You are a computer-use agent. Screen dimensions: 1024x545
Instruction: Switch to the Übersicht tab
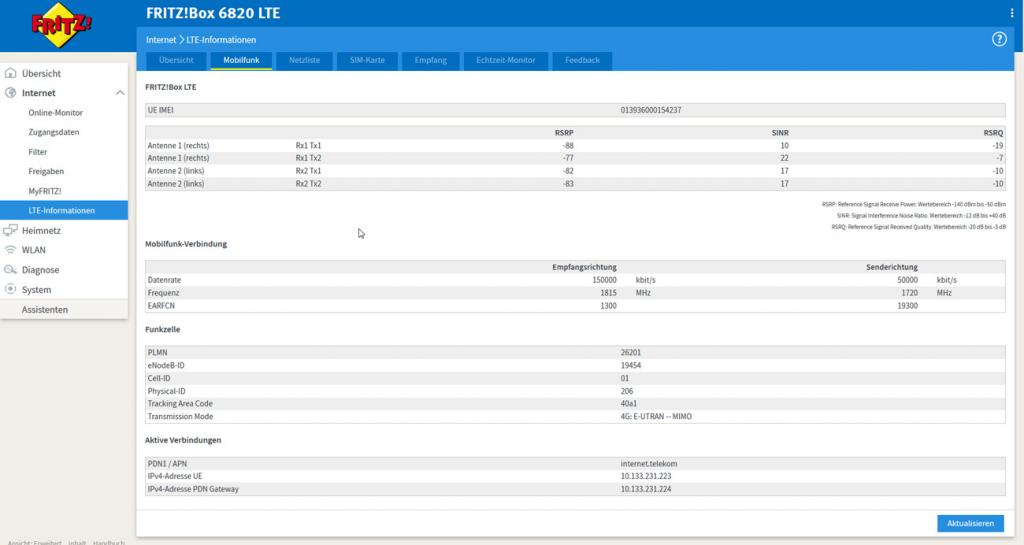tap(176, 60)
